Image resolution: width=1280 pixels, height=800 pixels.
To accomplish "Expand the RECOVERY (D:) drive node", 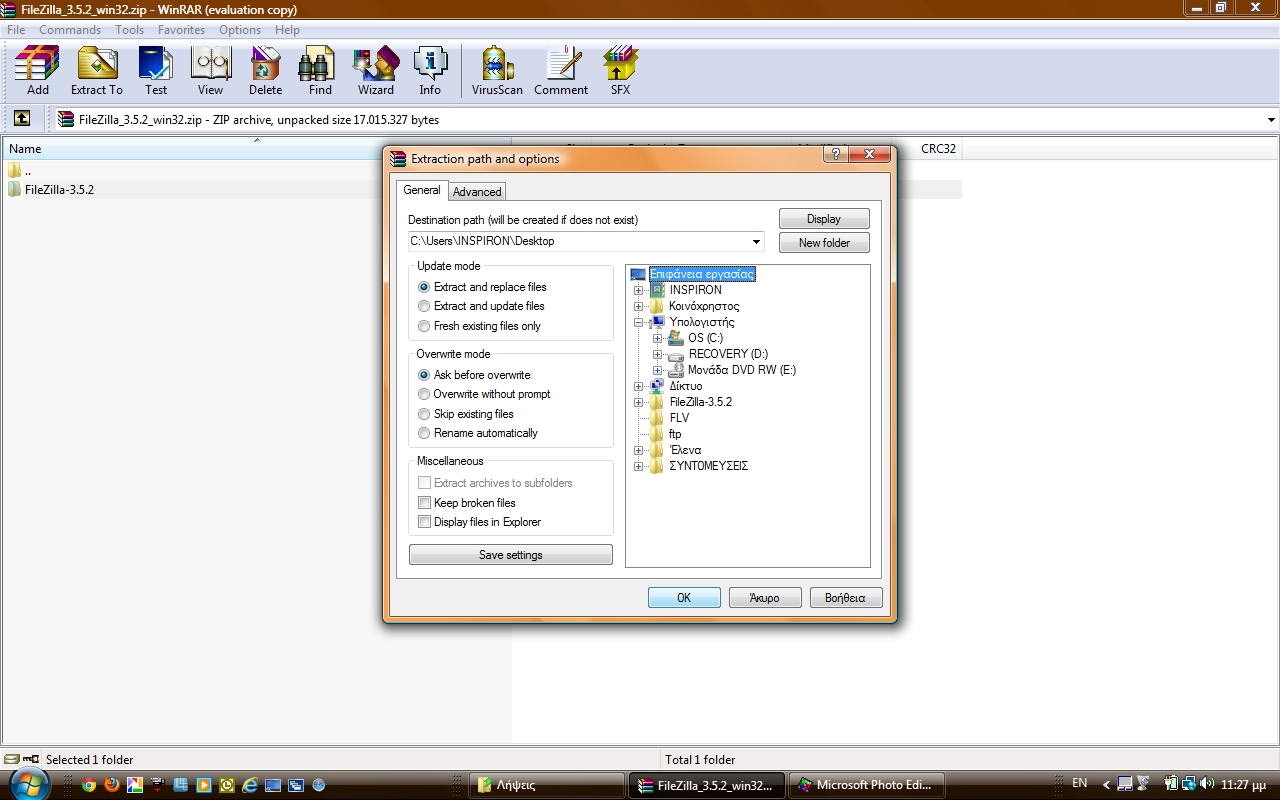I will [657, 354].
